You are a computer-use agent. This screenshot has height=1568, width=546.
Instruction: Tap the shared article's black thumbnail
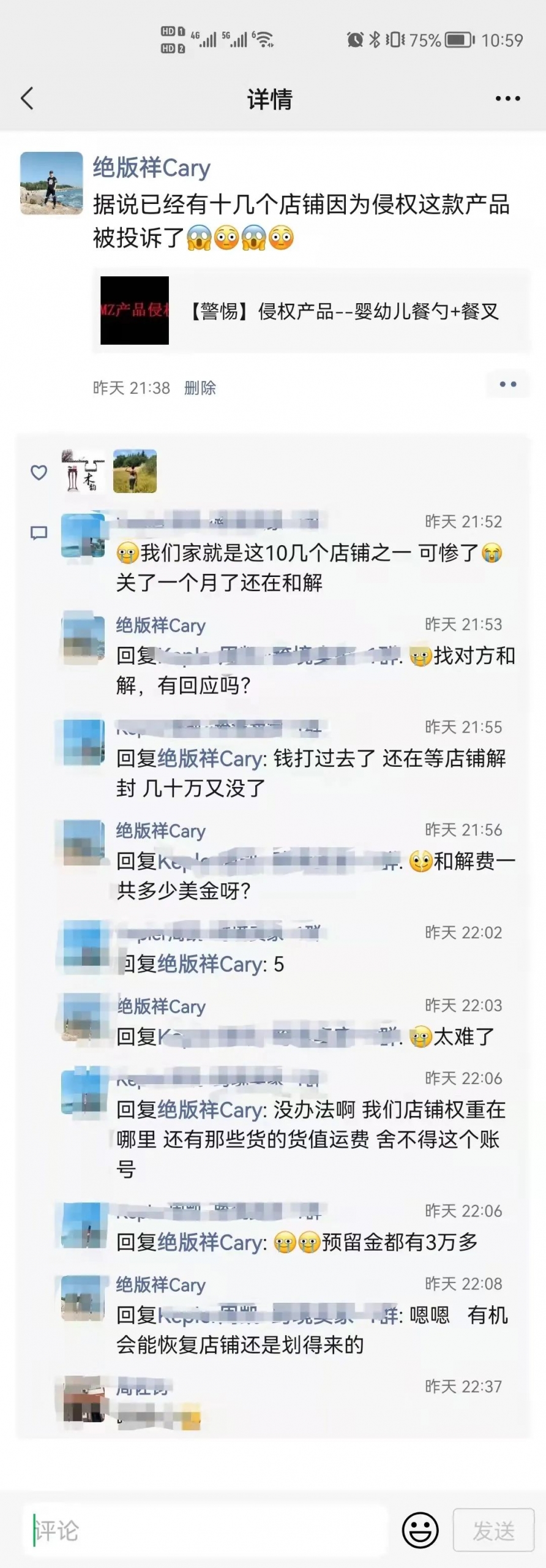point(135,311)
